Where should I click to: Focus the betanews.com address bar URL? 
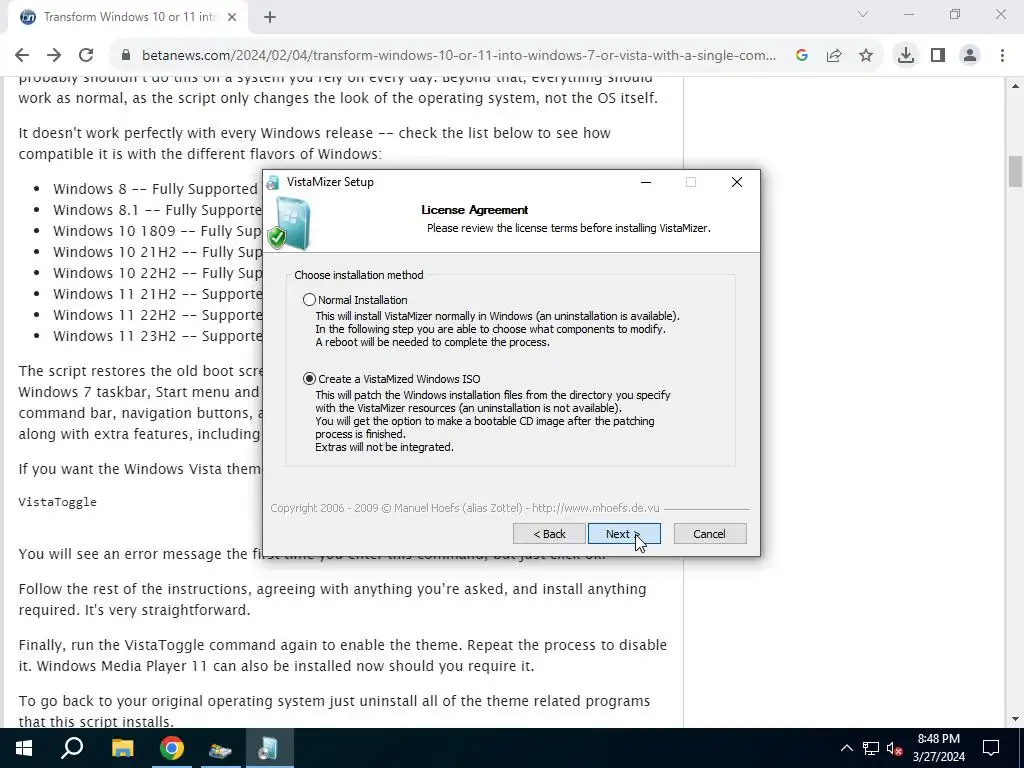pyautogui.click(x=458, y=56)
